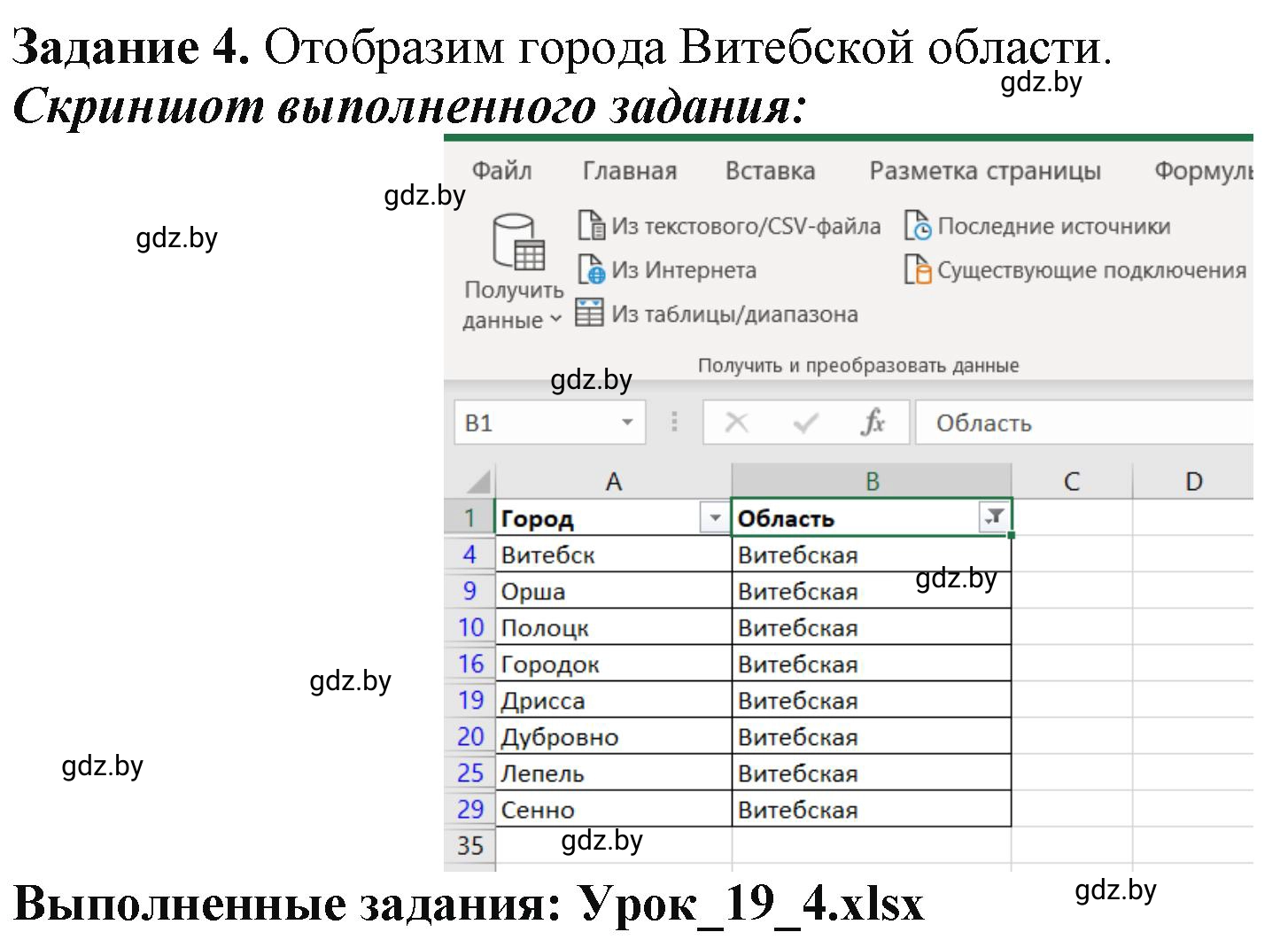Select column D header
The height and width of the screenshot is (940, 1288).
click(1193, 481)
